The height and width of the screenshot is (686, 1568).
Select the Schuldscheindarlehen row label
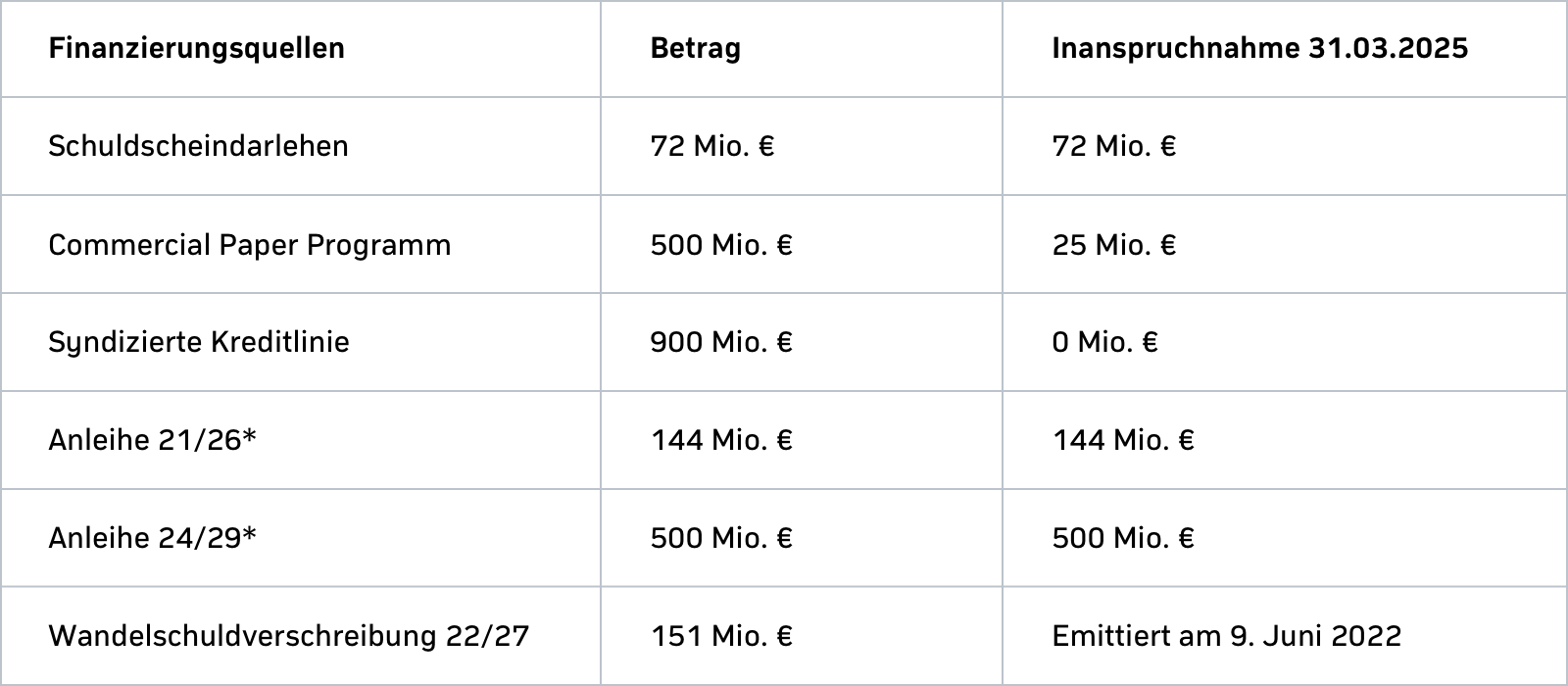pyautogui.click(x=198, y=146)
